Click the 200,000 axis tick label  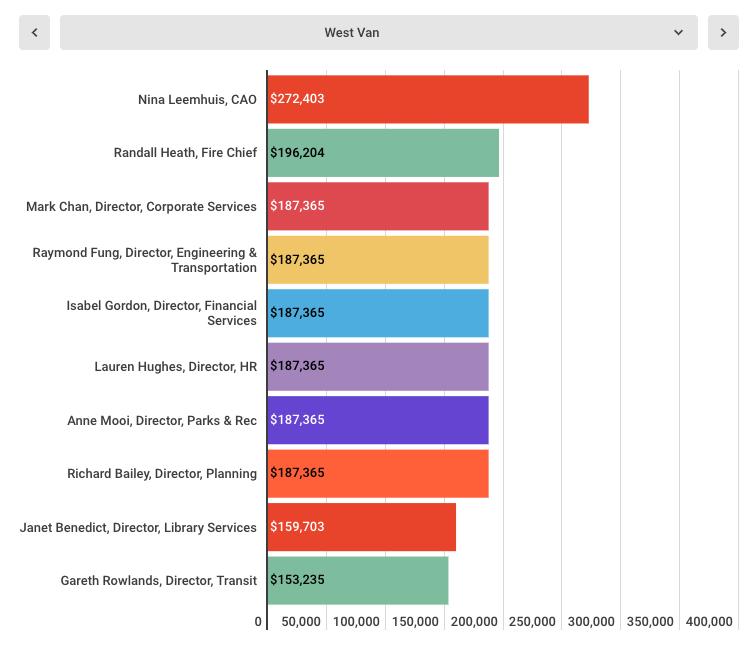[x=474, y=622]
